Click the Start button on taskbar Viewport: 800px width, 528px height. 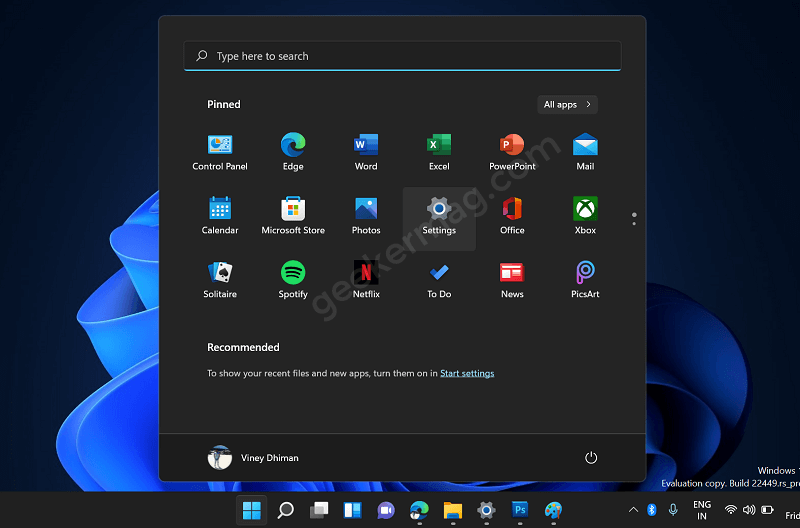(252, 510)
